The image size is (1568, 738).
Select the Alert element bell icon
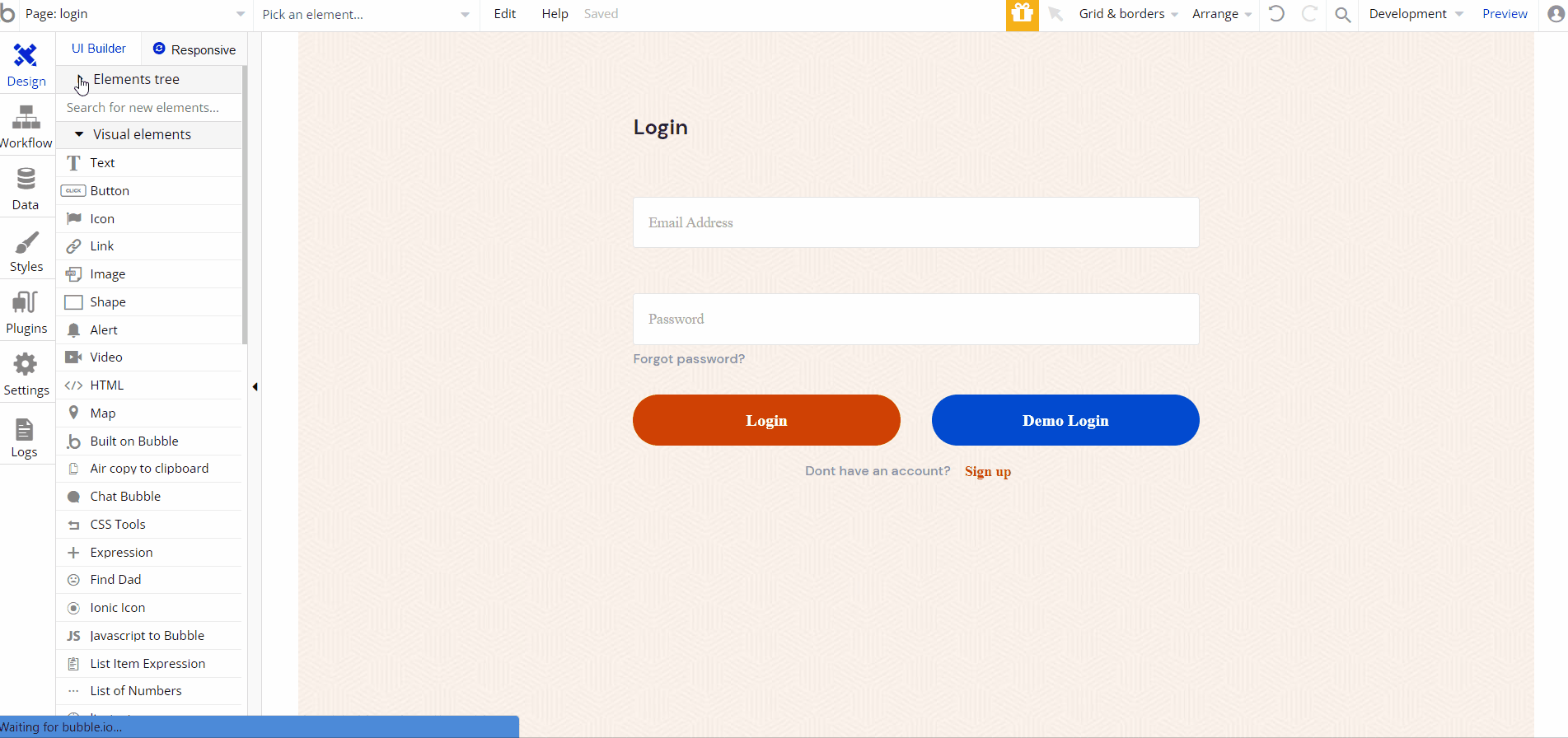[73, 330]
